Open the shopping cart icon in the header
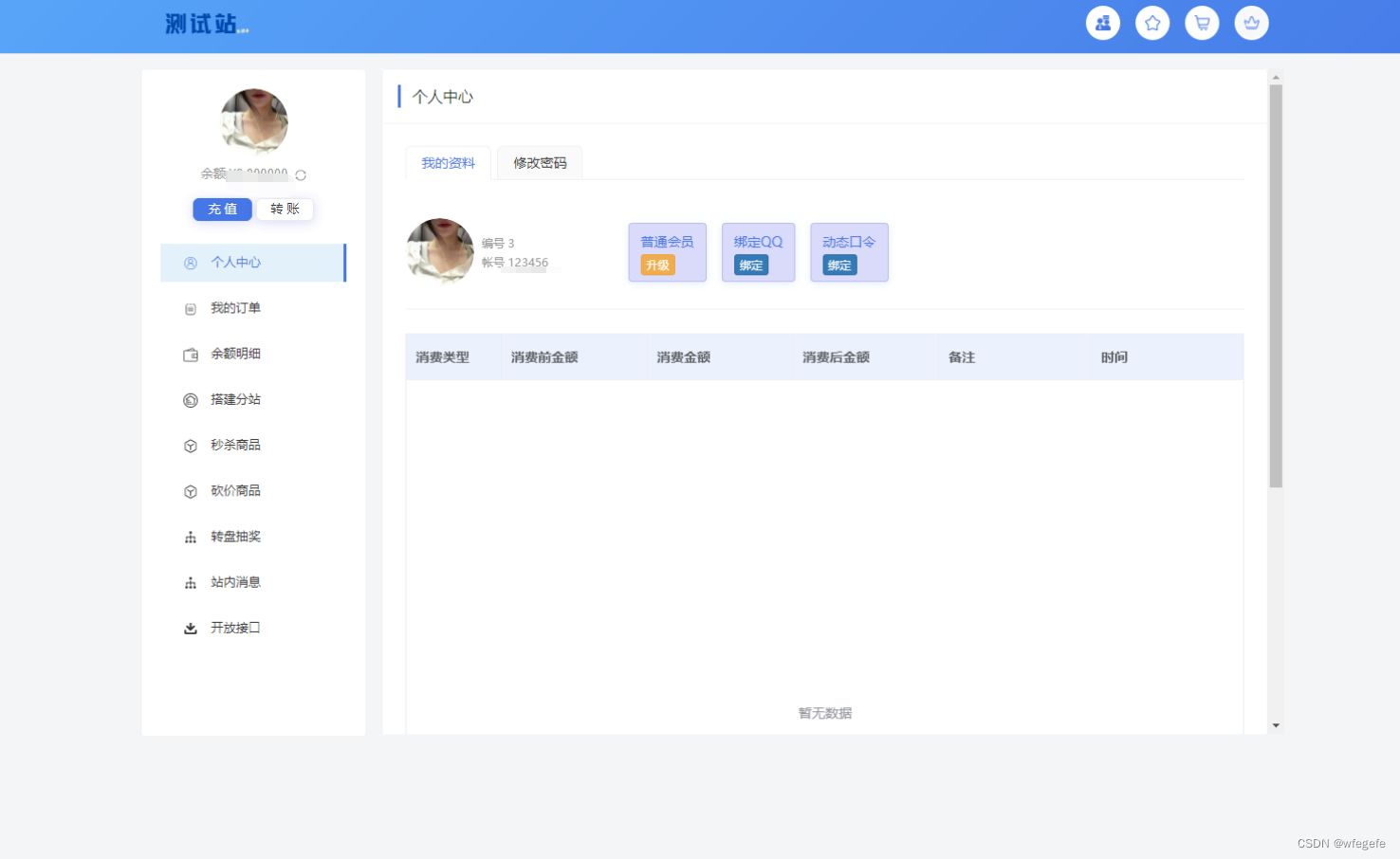 pyautogui.click(x=1201, y=22)
